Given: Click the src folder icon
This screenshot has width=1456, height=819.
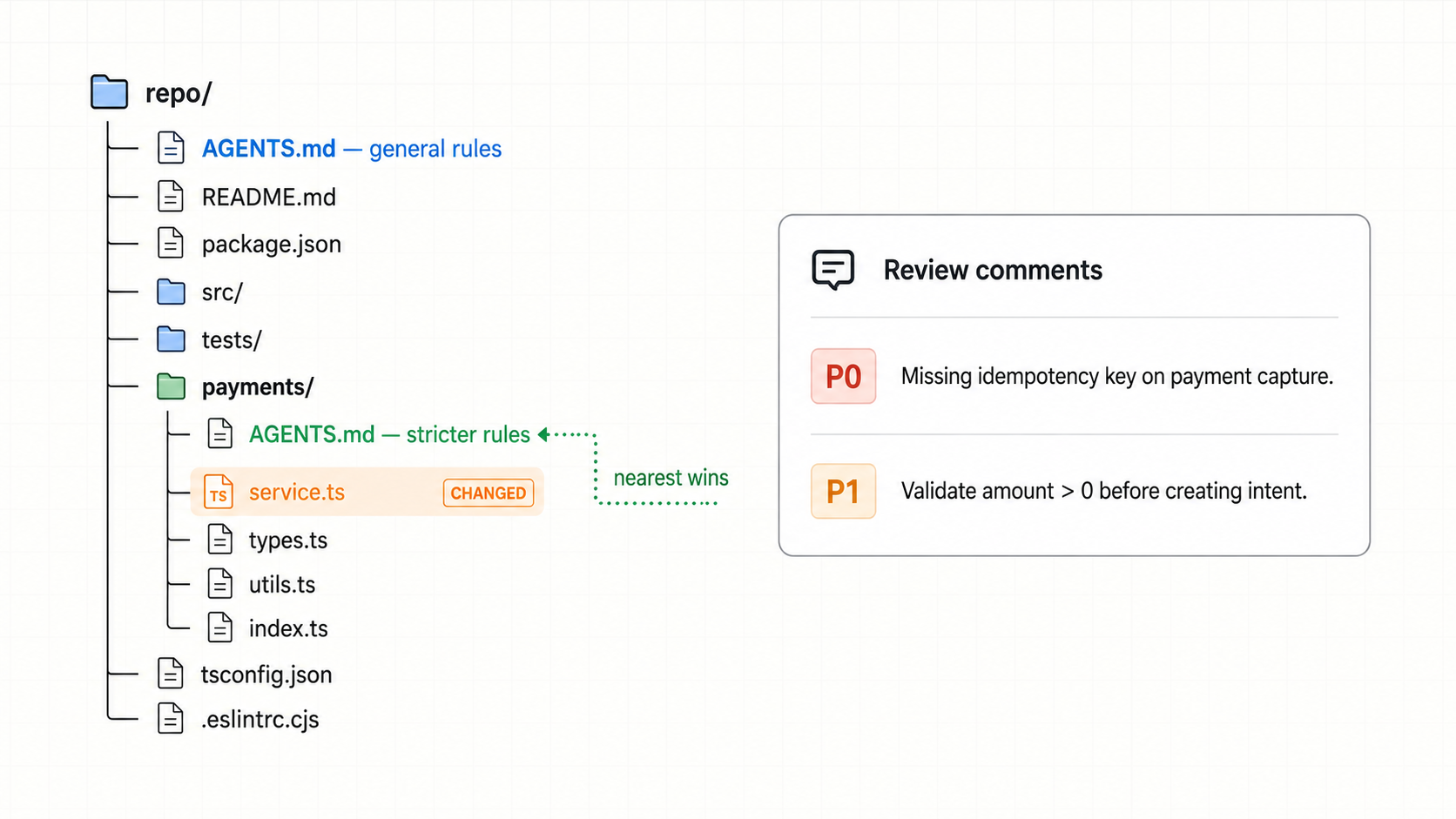Looking at the screenshot, I should click(x=171, y=292).
